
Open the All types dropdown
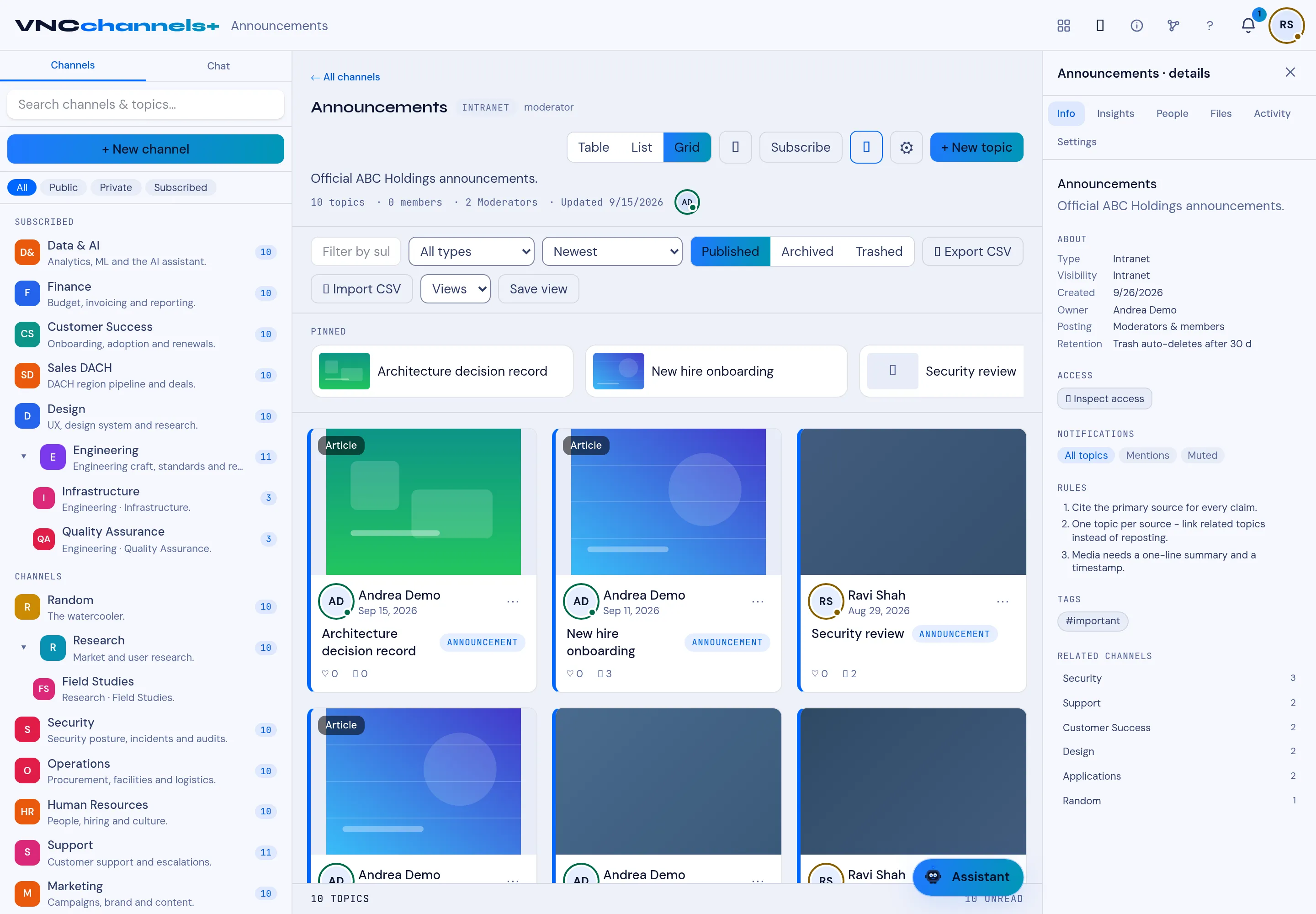click(x=471, y=251)
